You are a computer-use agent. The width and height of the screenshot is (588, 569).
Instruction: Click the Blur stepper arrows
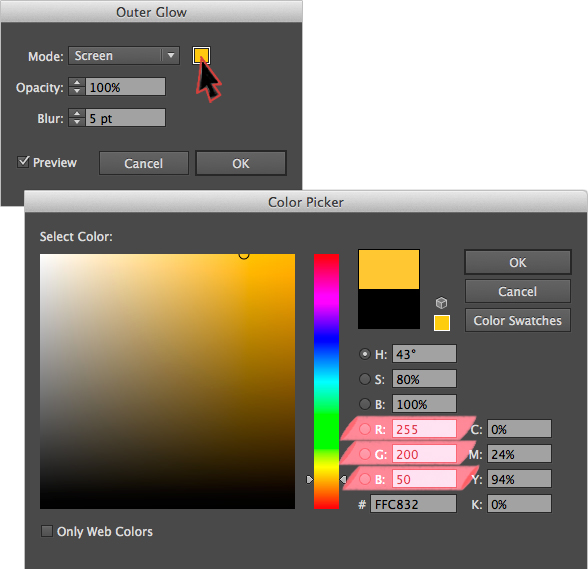point(76,118)
